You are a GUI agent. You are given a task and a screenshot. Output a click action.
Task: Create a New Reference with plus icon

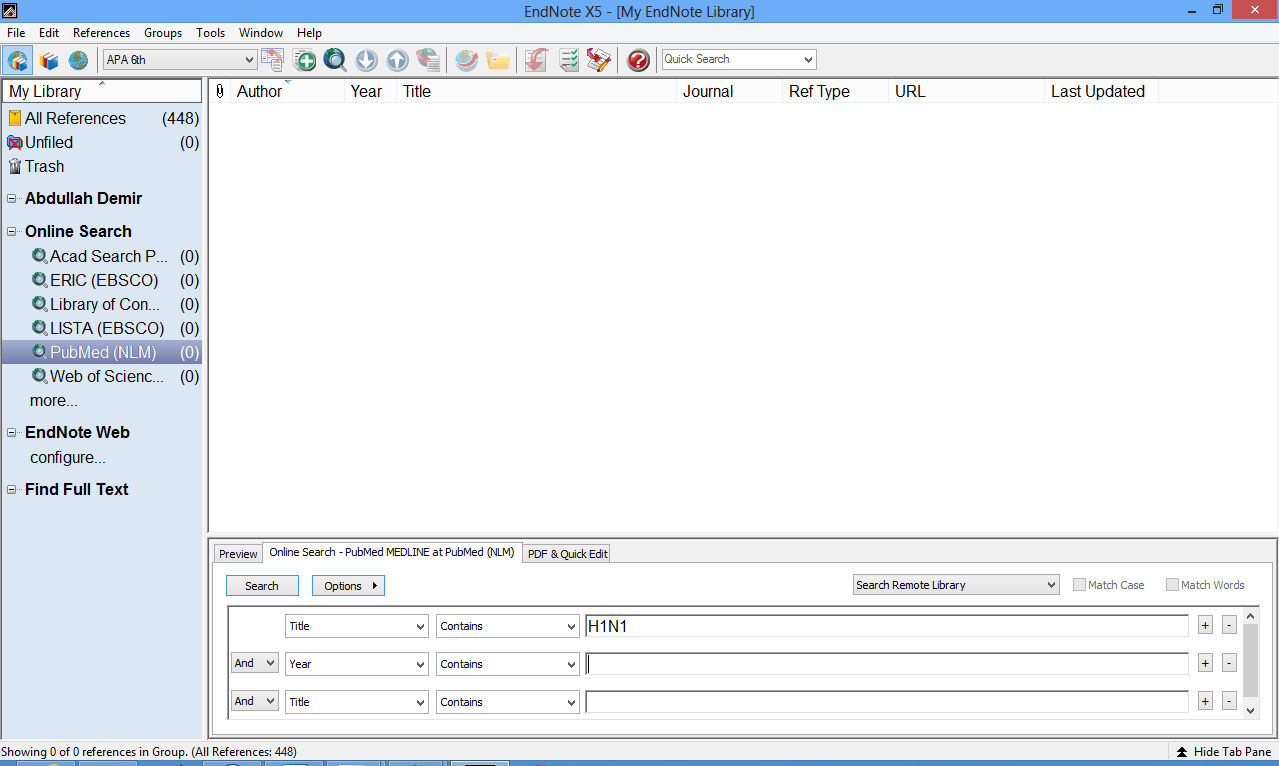click(304, 60)
